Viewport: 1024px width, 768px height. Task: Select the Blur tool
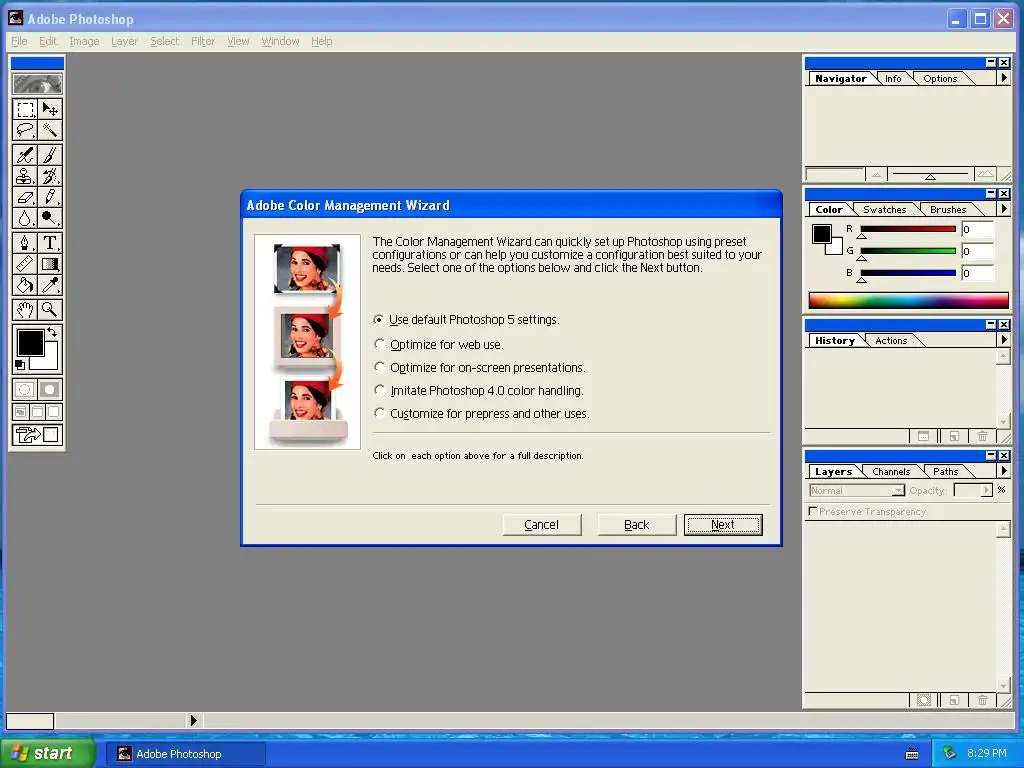point(25,217)
